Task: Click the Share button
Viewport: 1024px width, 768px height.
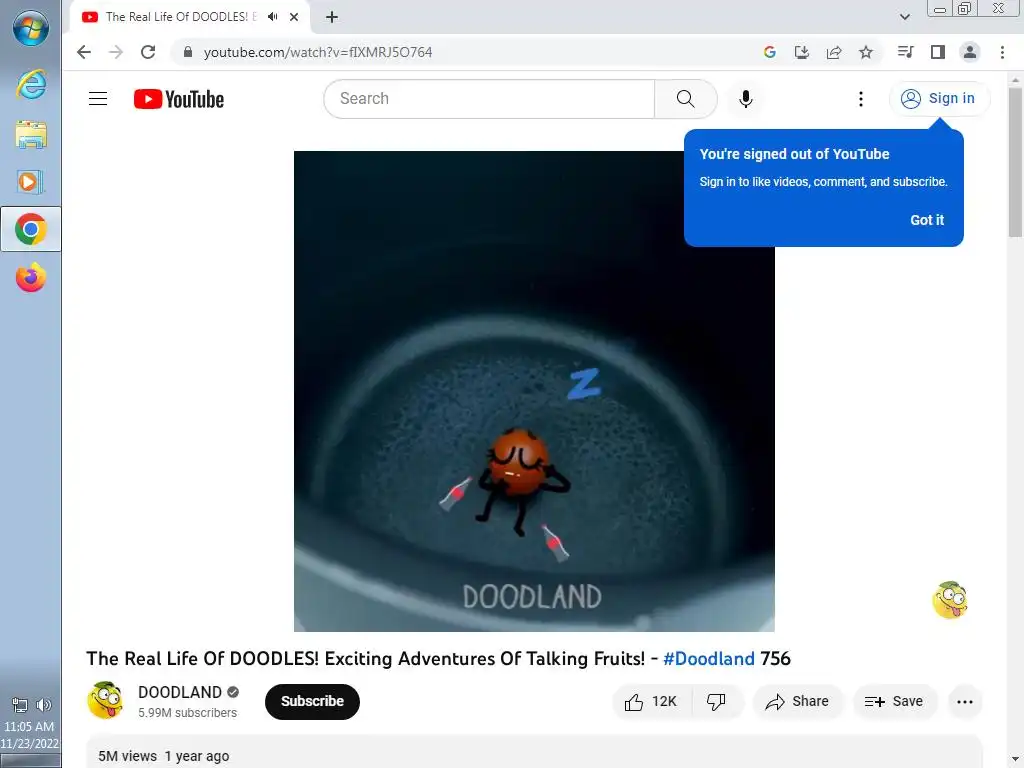Action: point(797,701)
